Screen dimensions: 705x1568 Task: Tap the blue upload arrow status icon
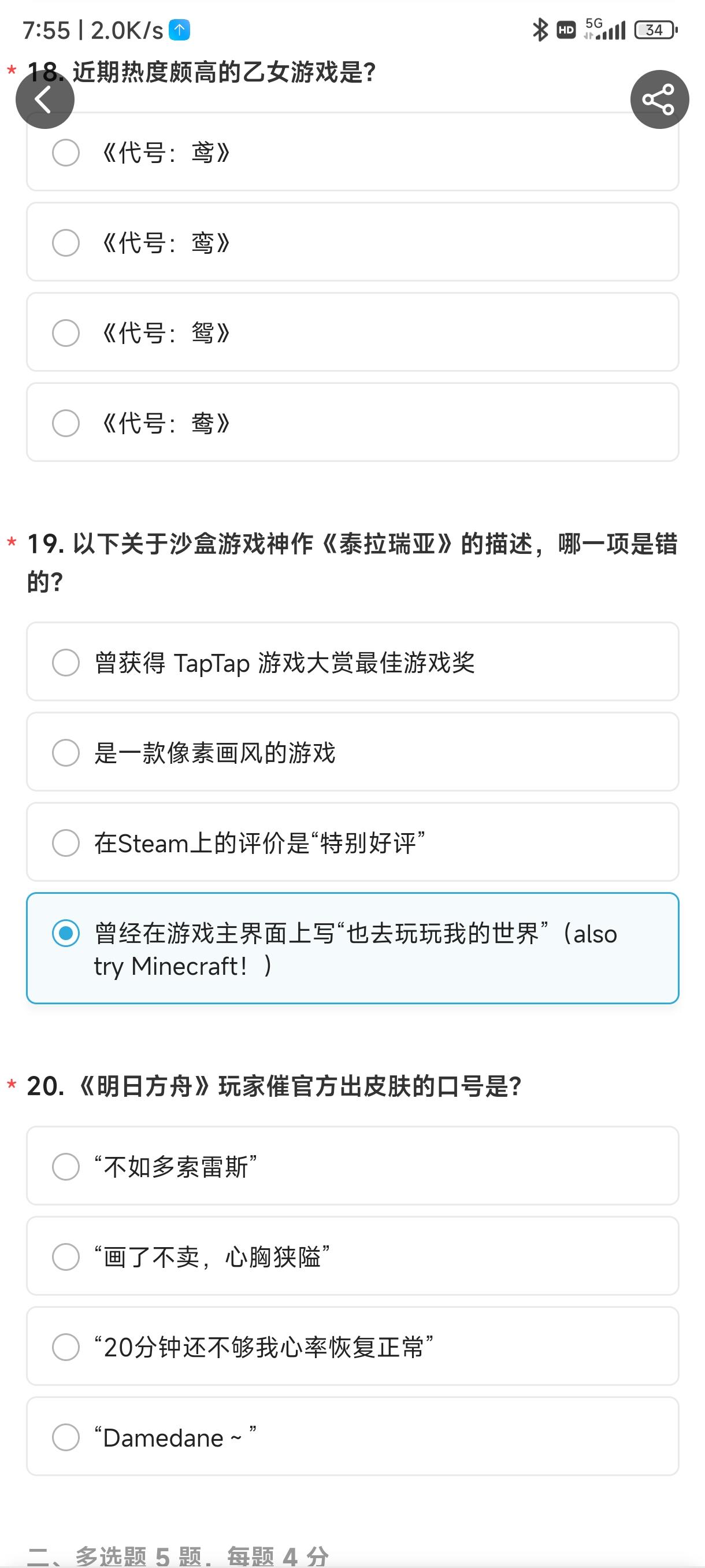coord(180,30)
